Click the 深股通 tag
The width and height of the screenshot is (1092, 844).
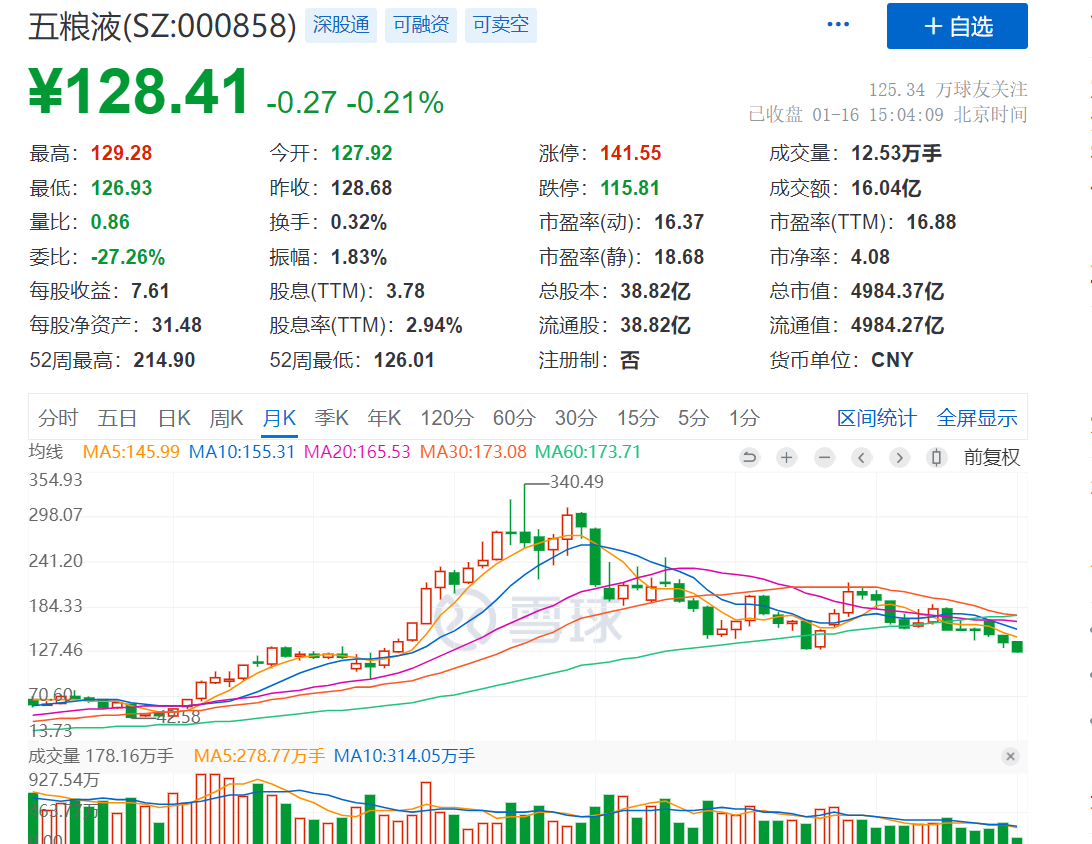341,25
